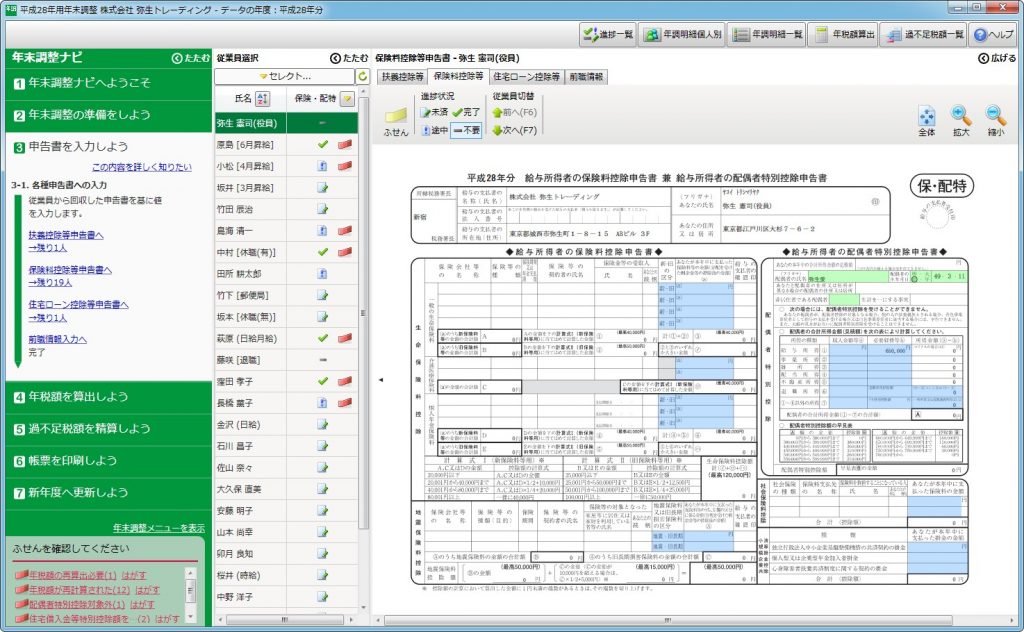Open the この内容を詳しく知りたい link

[x=142, y=167]
